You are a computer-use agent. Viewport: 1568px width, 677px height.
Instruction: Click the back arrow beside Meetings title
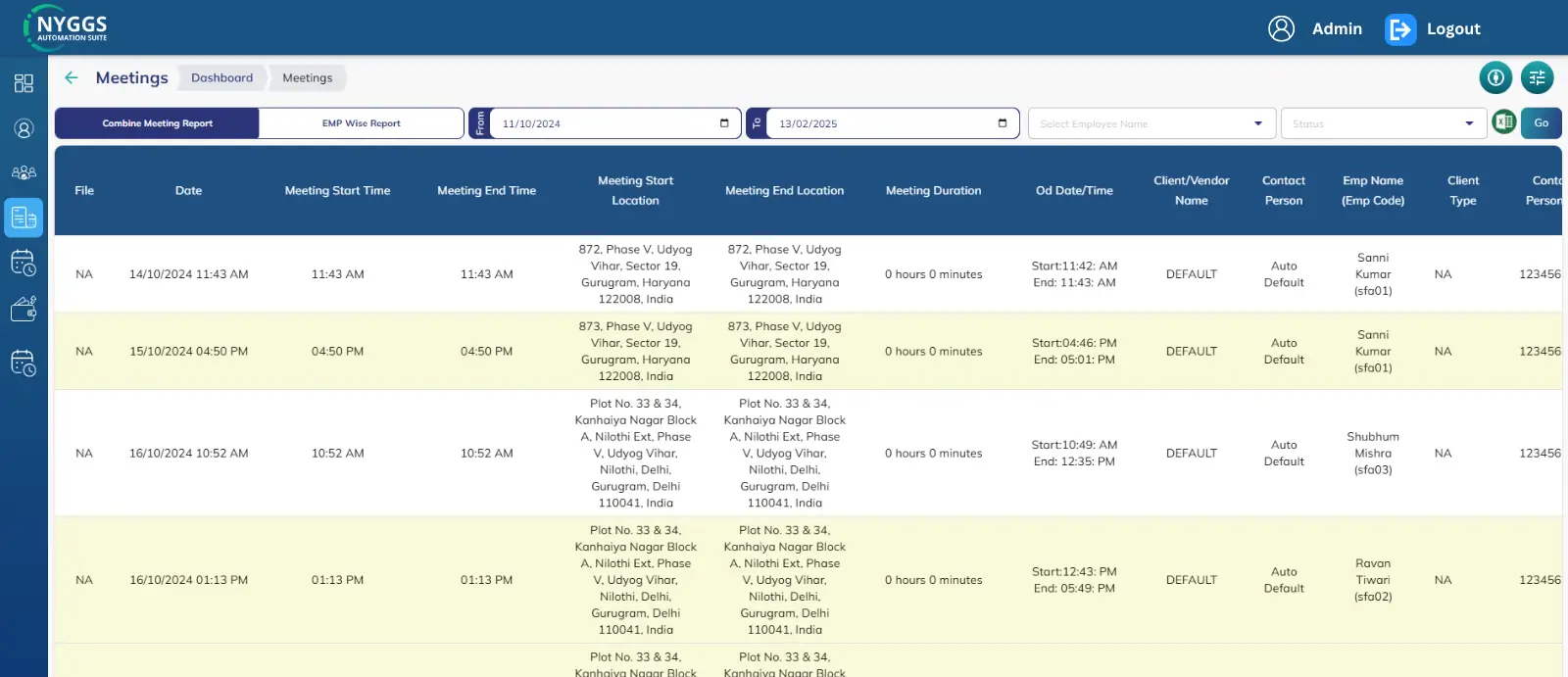point(71,77)
